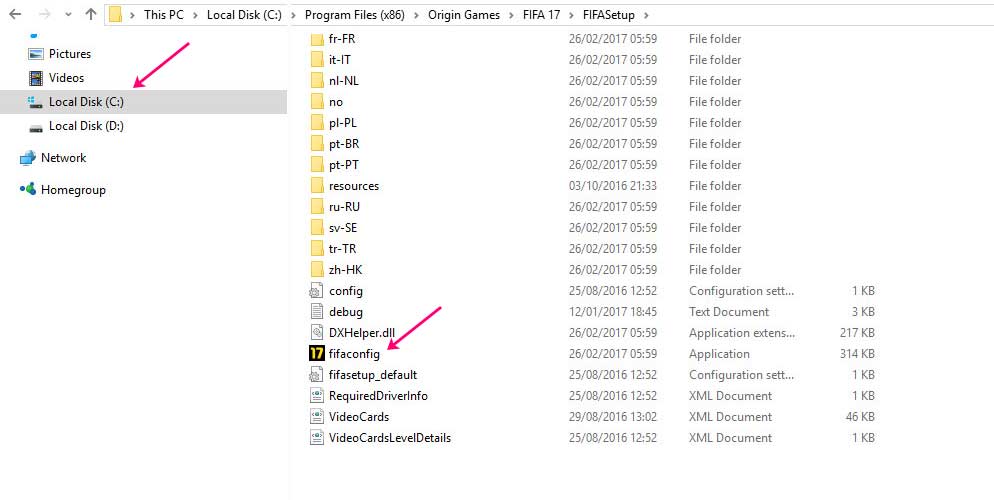Click Local Disk (C:) in address bar
Image resolution: width=994 pixels, height=500 pixels.
pos(244,15)
